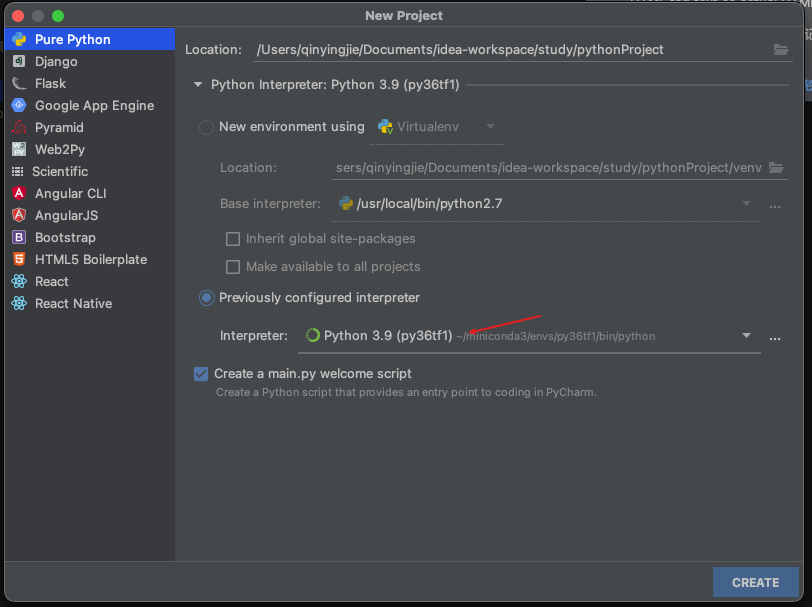Click the New Project window title

pos(404,16)
